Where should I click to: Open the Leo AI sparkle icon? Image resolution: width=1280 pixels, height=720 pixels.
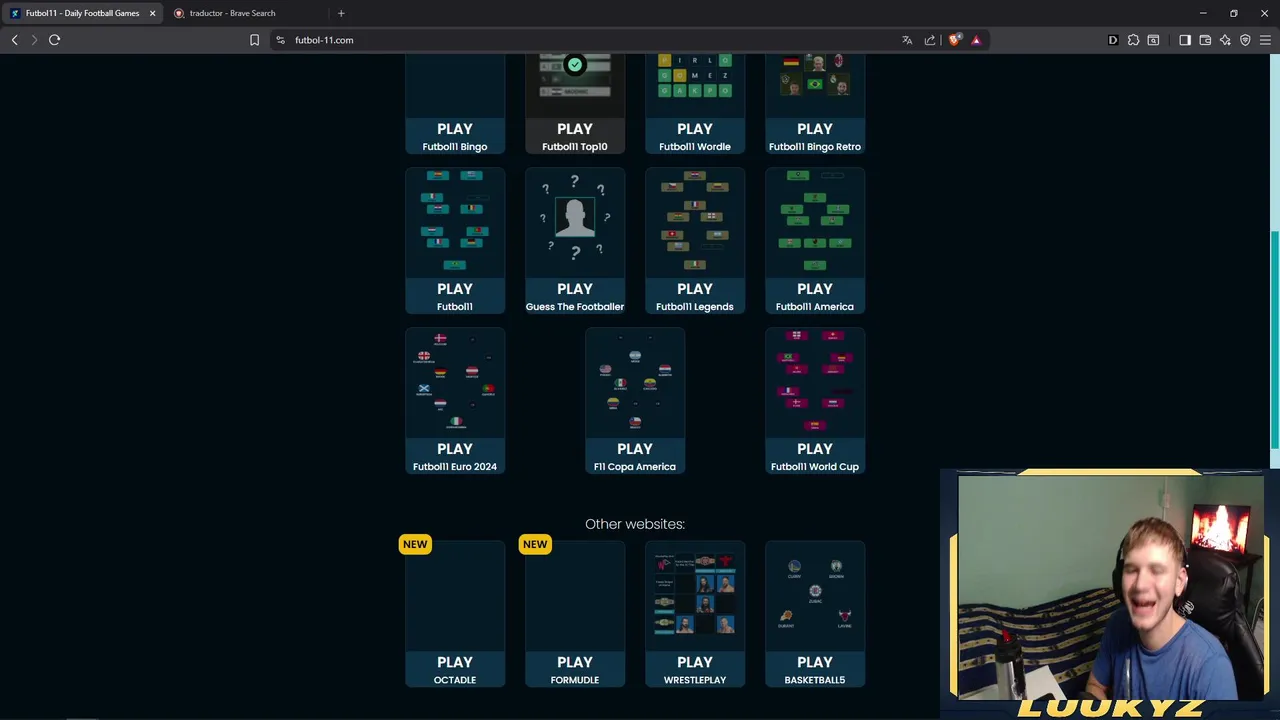click(x=1225, y=40)
